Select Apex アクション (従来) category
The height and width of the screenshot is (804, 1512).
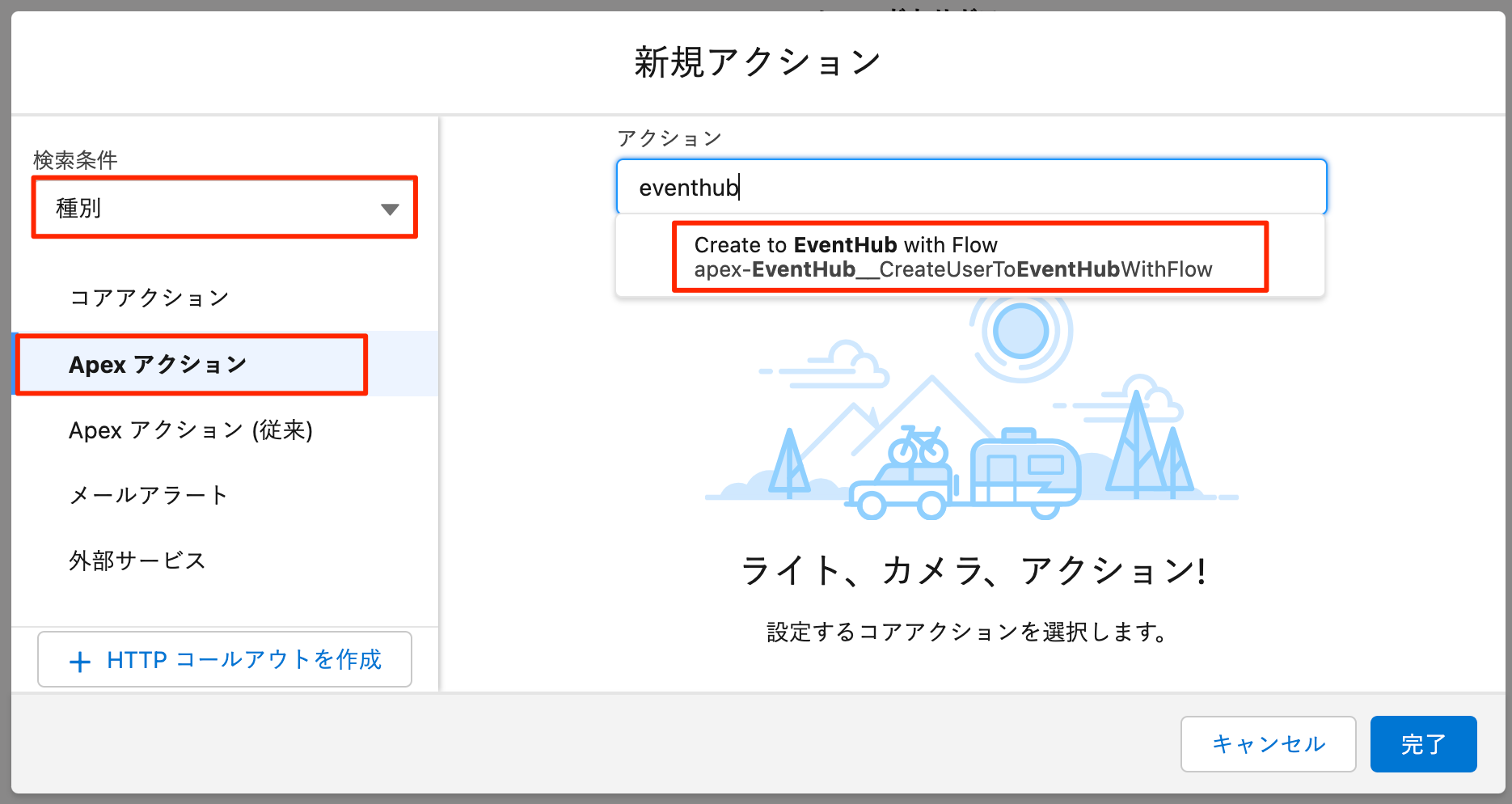point(226,430)
